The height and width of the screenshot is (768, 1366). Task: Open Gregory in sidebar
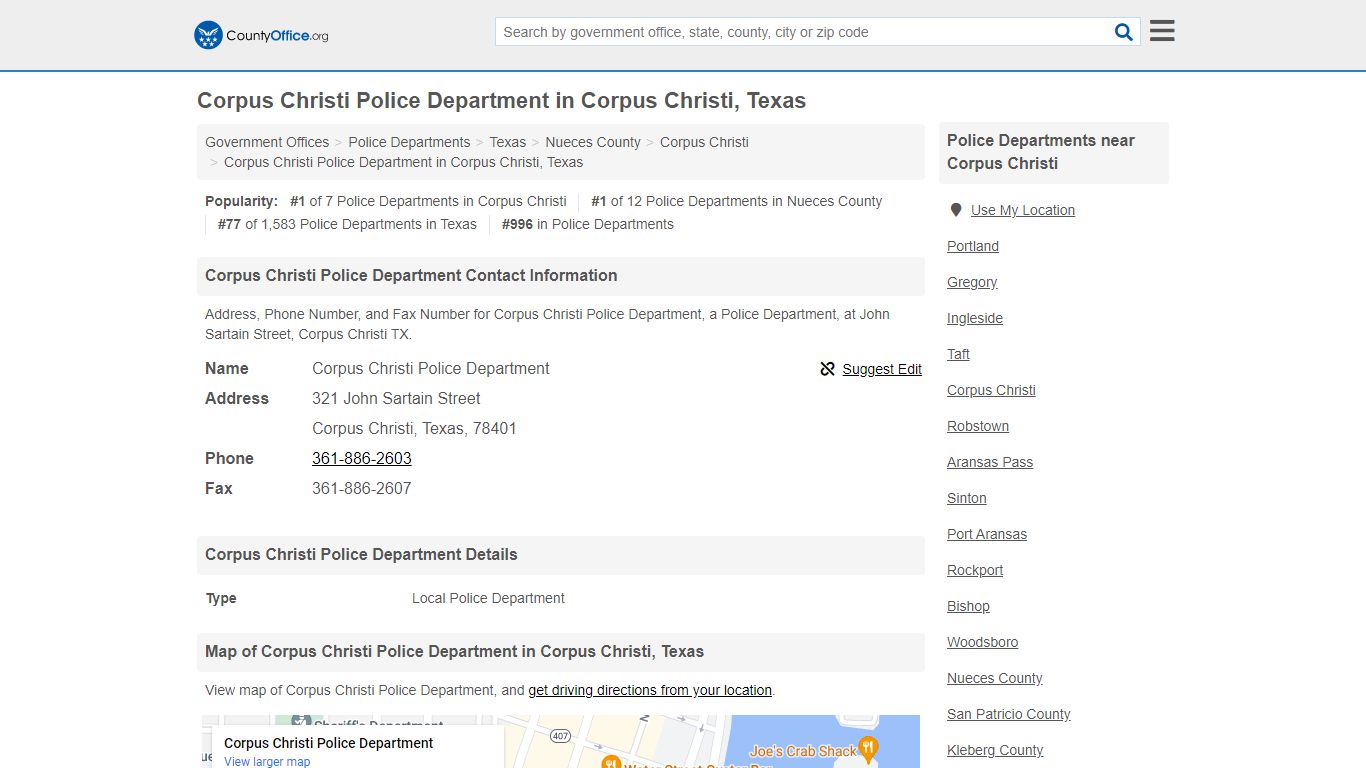[x=972, y=282]
